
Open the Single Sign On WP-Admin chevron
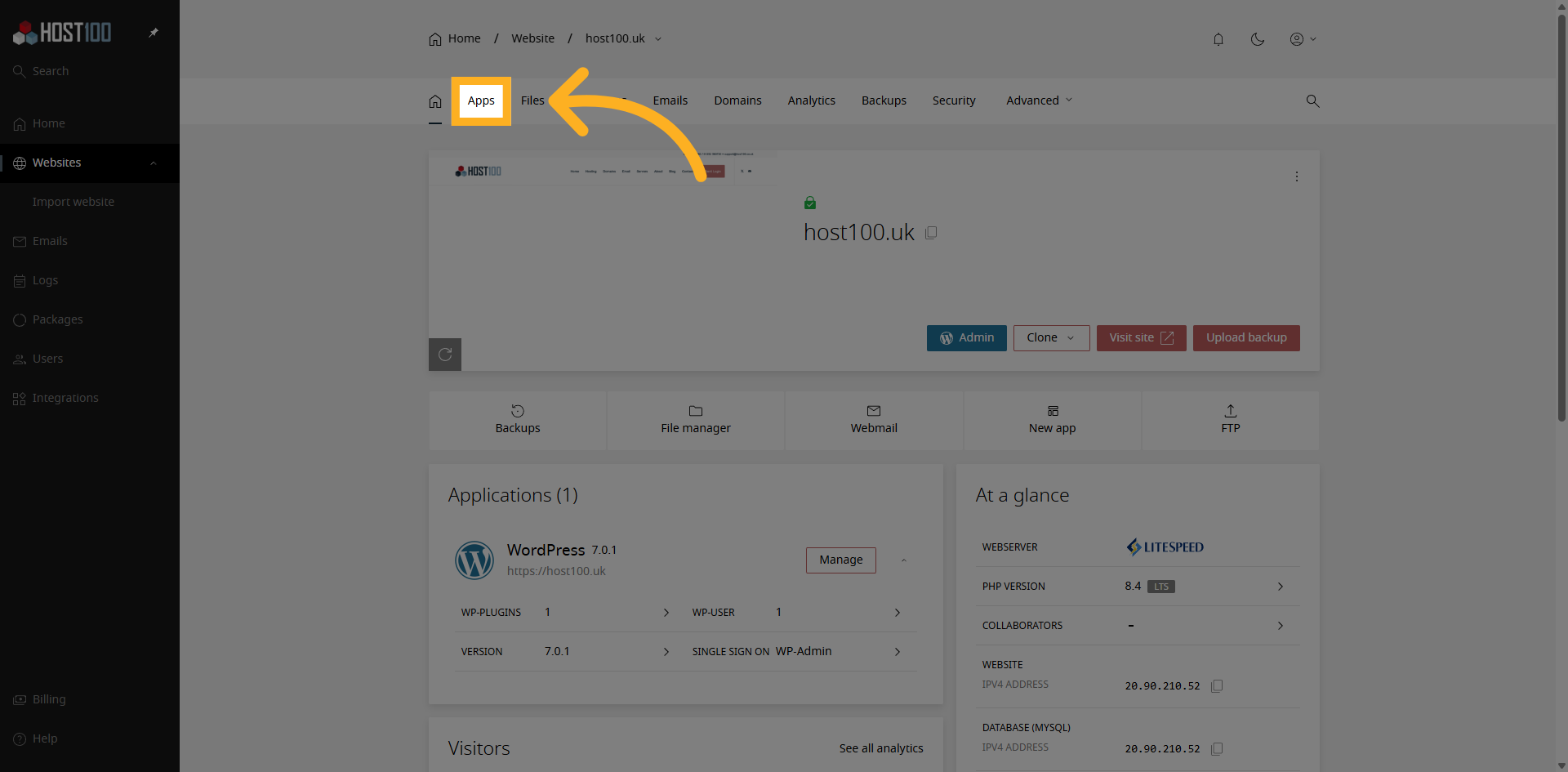pos(898,652)
